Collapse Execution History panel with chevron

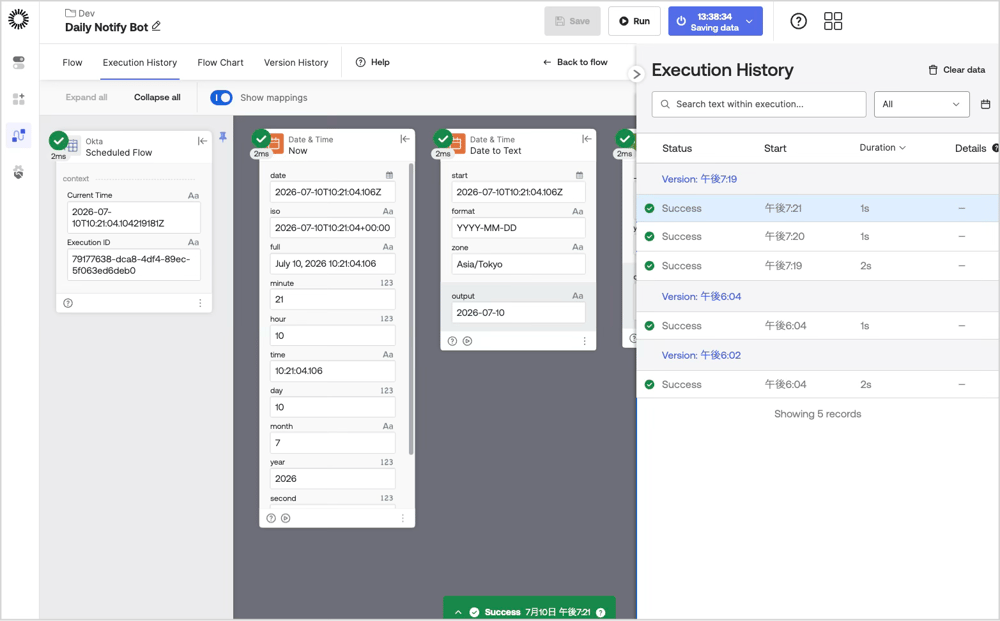click(636, 74)
